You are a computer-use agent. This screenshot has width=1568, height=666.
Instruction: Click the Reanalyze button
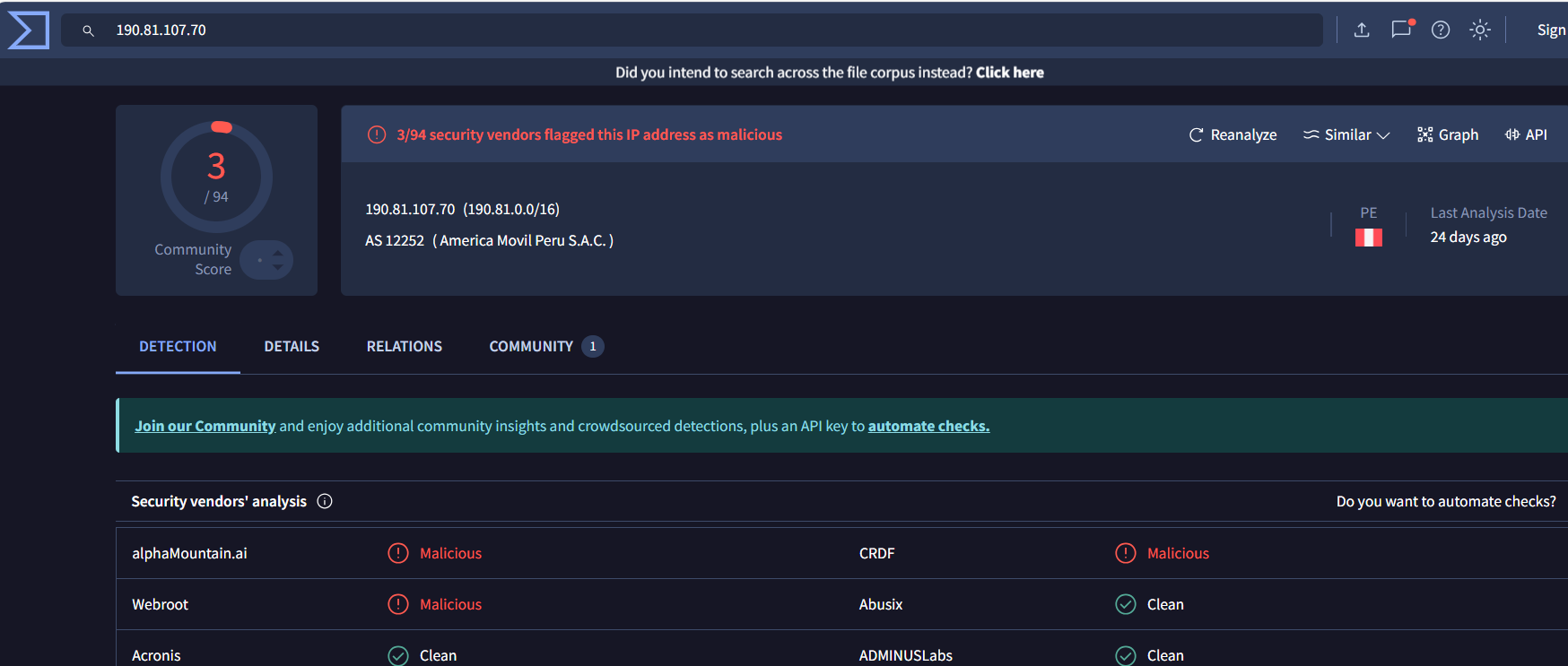1233,134
